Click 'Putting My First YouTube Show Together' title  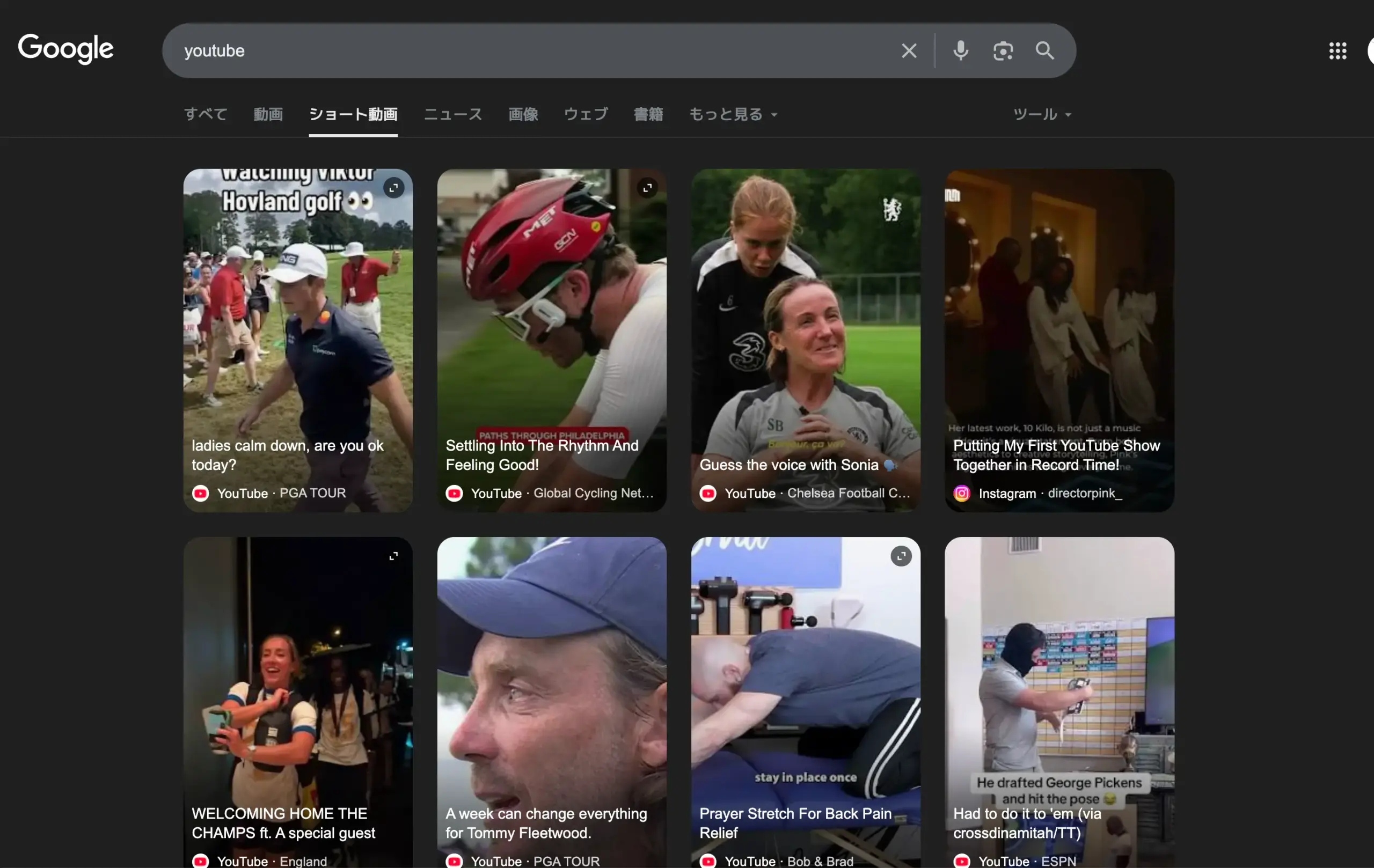(1057, 455)
